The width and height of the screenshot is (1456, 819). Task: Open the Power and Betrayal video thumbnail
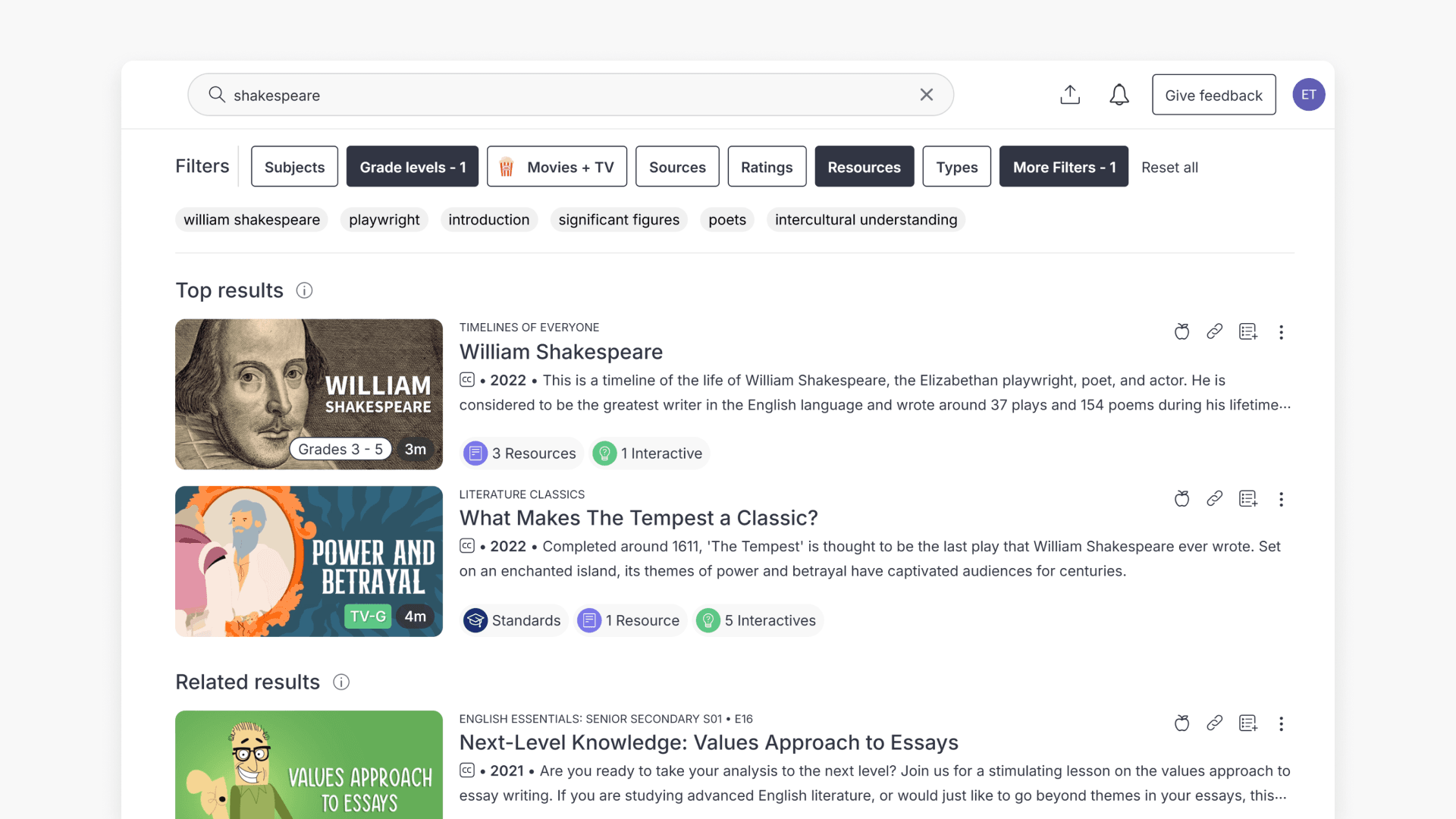(x=309, y=561)
